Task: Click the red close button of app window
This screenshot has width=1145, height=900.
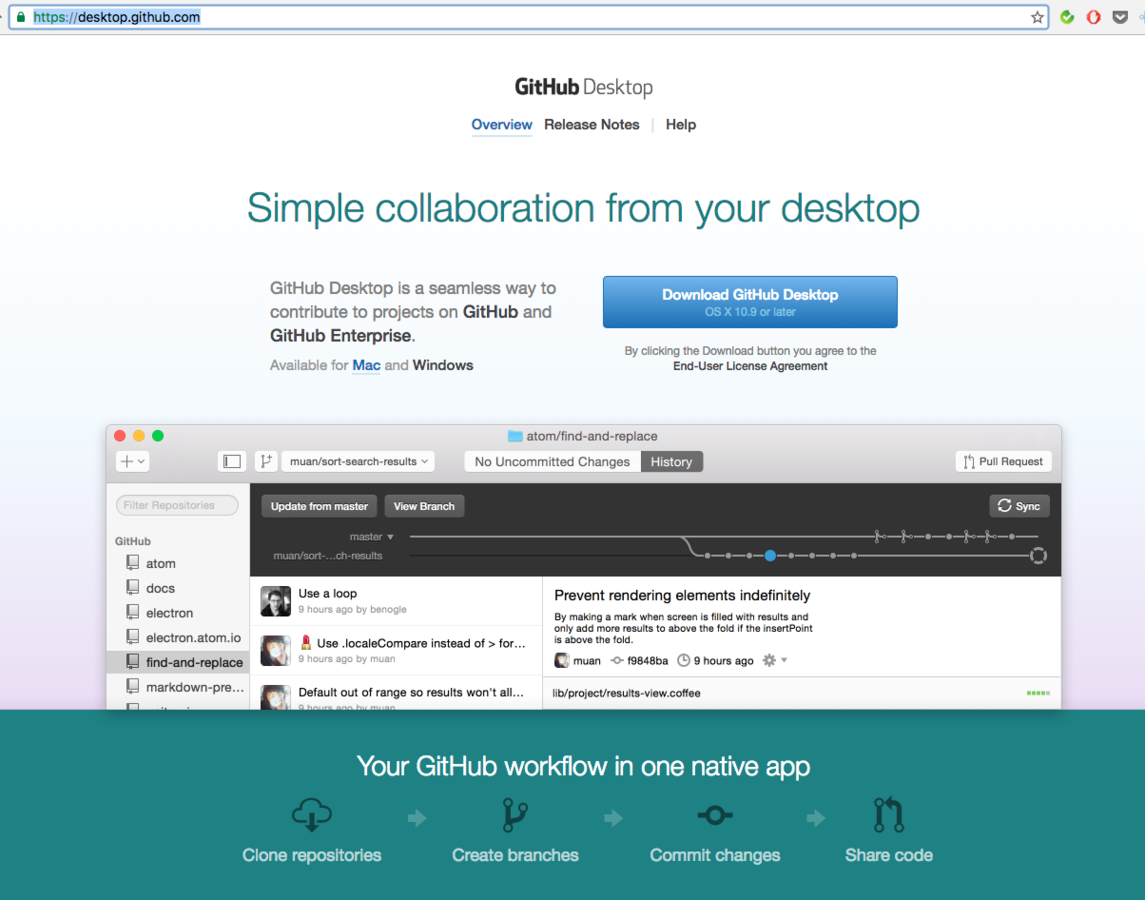Action: pos(120,436)
